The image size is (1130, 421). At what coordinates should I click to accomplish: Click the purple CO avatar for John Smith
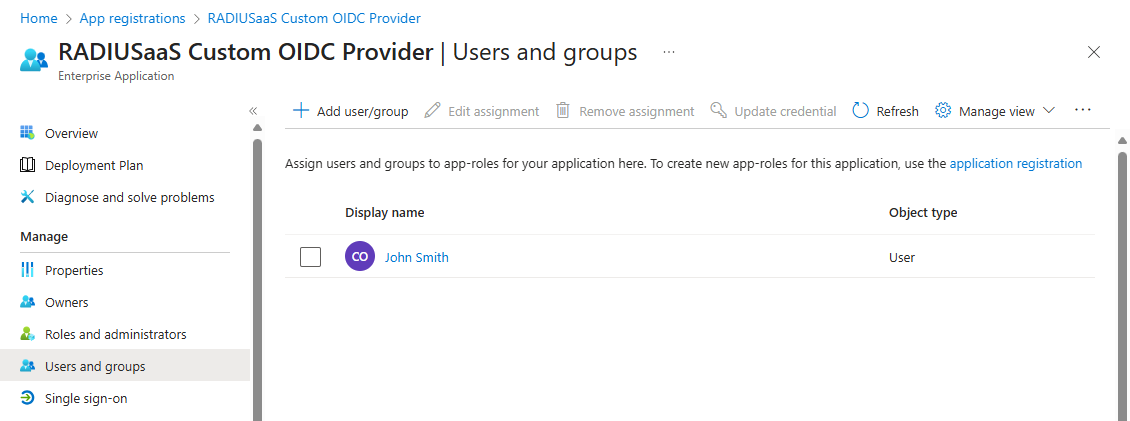coord(360,256)
